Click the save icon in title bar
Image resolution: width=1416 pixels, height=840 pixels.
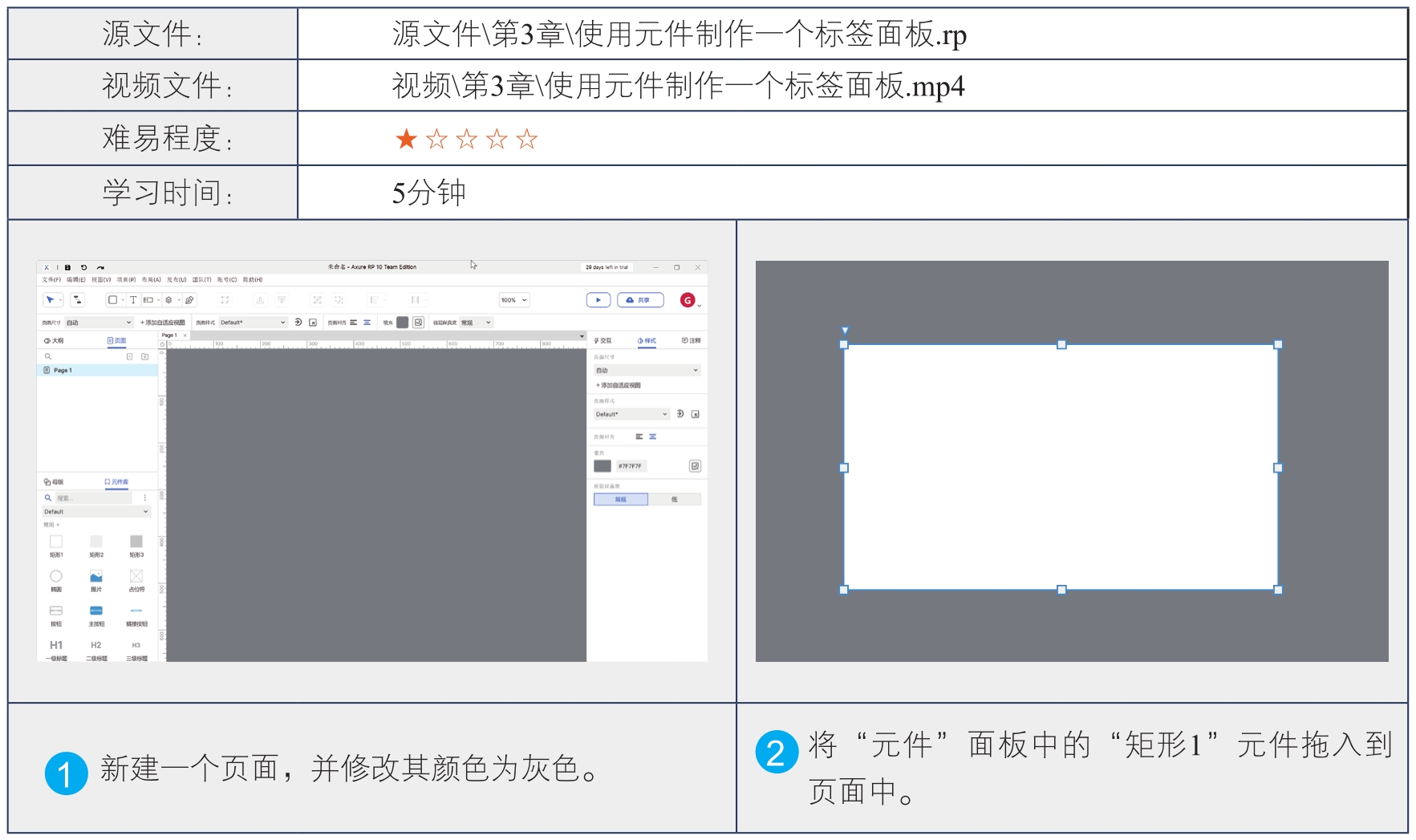tap(67, 267)
